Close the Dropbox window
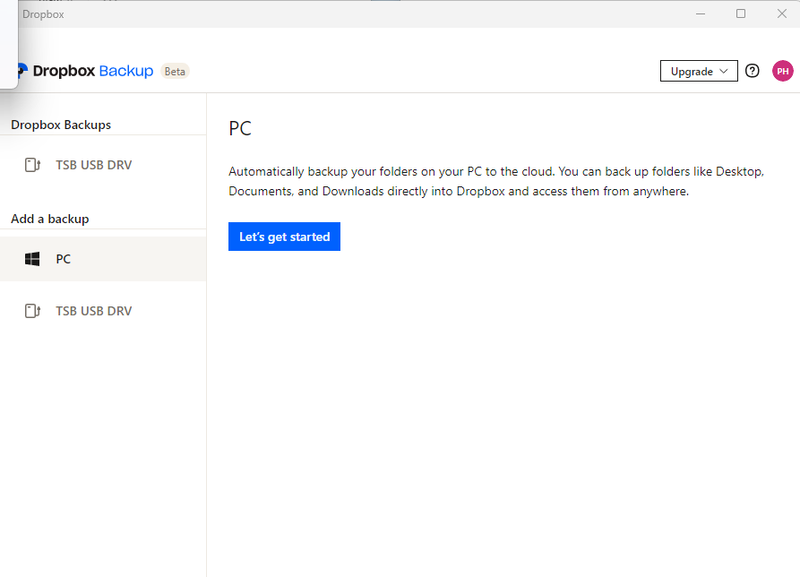The width and height of the screenshot is (800, 577). point(780,13)
